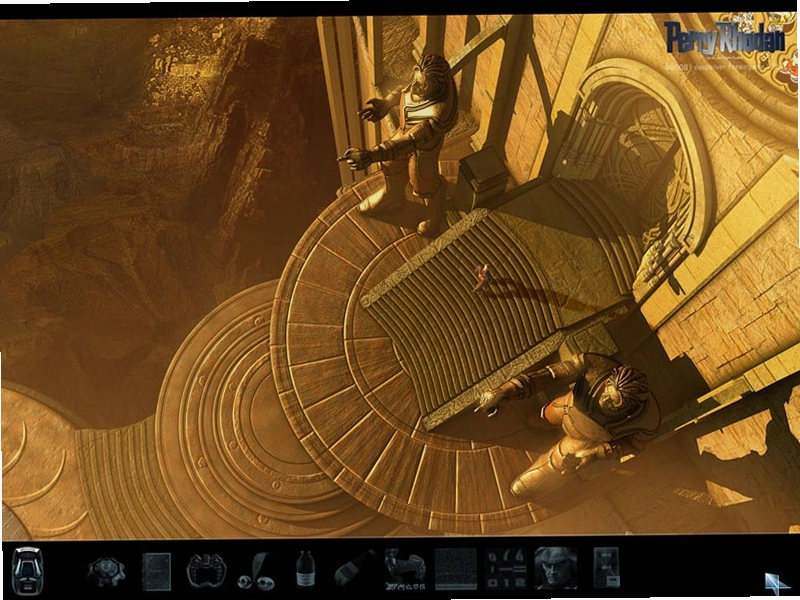Select the textured gray plate item
Viewport: 800px width, 600px height.
(x=456, y=569)
